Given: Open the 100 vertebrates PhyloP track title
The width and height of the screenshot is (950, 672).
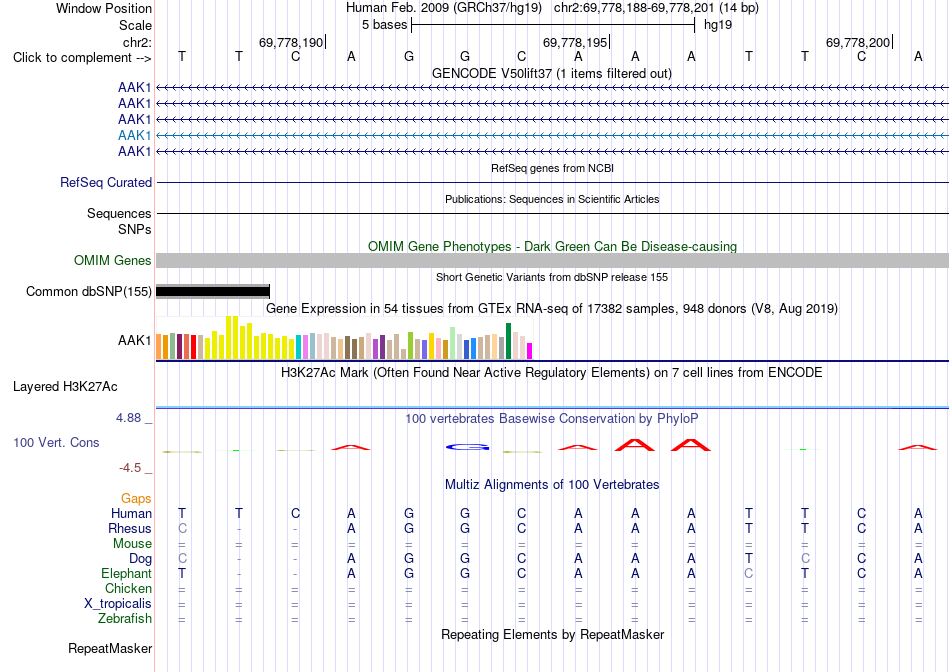Looking at the screenshot, I should click(552, 418).
